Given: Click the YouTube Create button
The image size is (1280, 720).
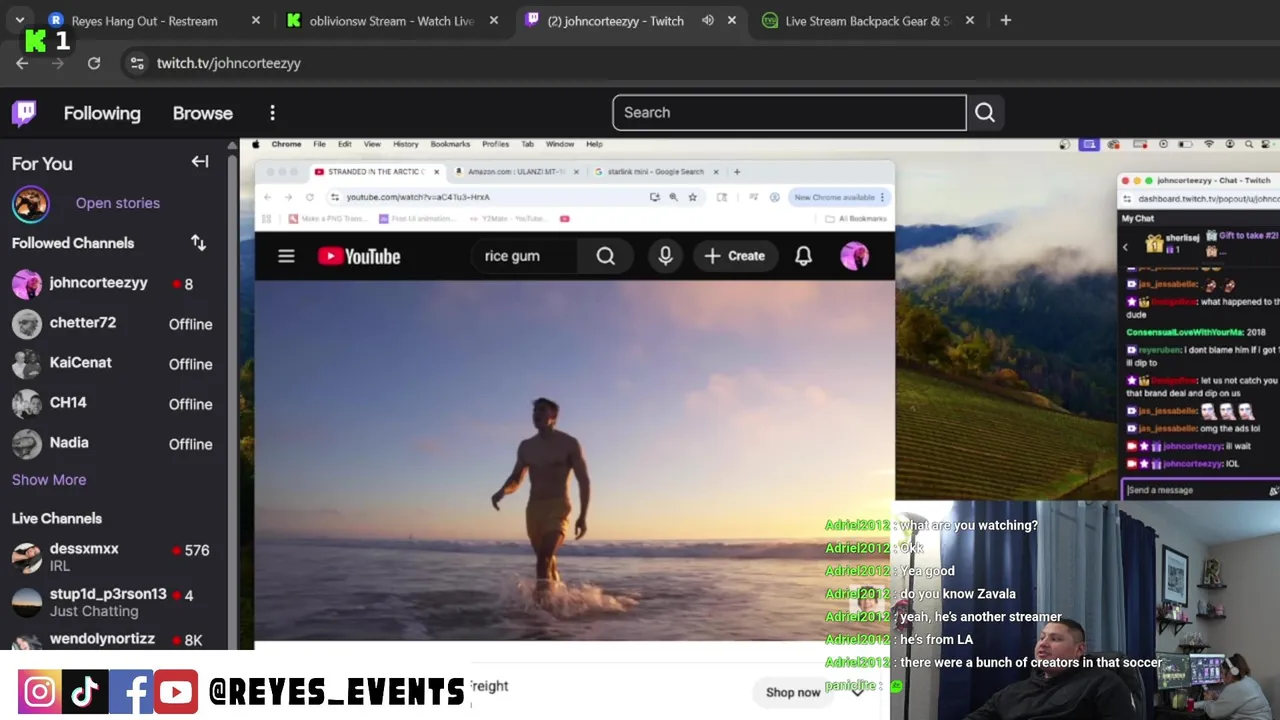Looking at the screenshot, I should coord(734,256).
